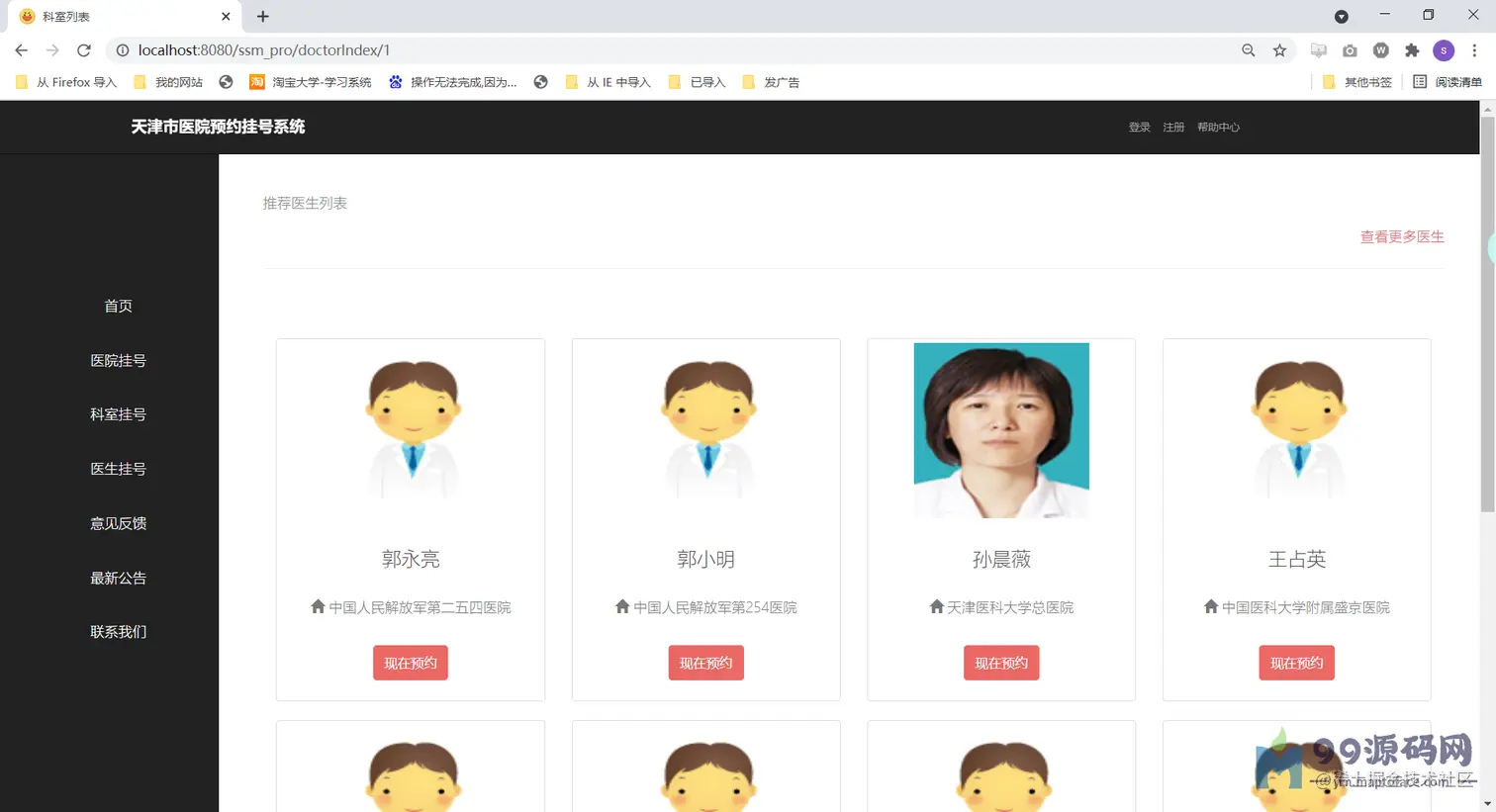The height and width of the screenshot is (812, 1496).
Task: Open the 我的网站 bookmark folder
Action: click(x=168, y=82)
